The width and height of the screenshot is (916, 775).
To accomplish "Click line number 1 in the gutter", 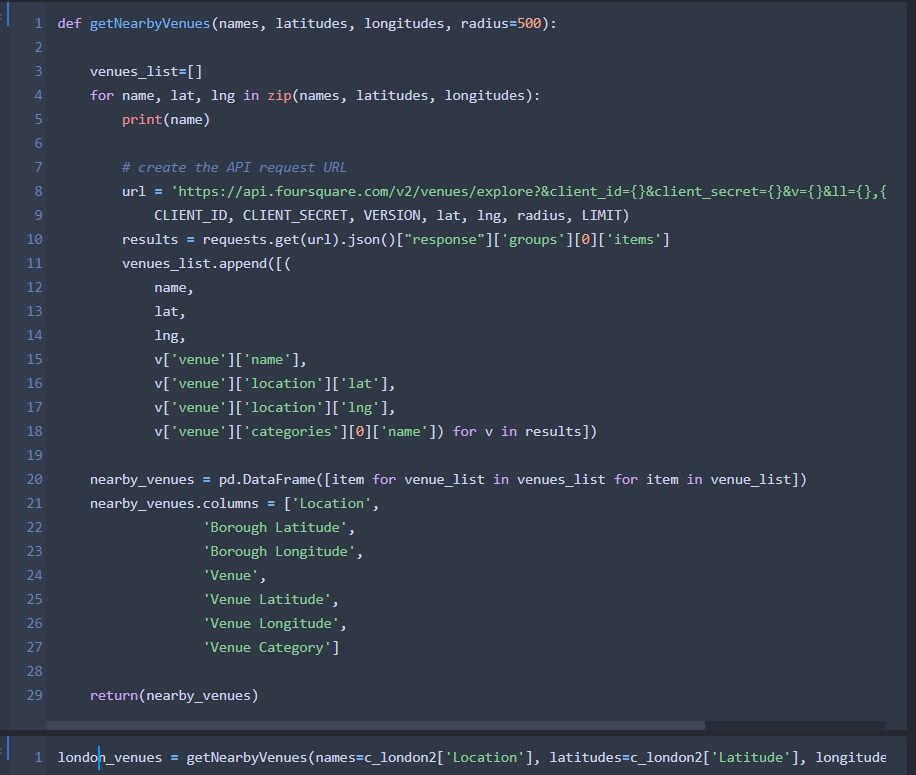I will click(37, 23).
